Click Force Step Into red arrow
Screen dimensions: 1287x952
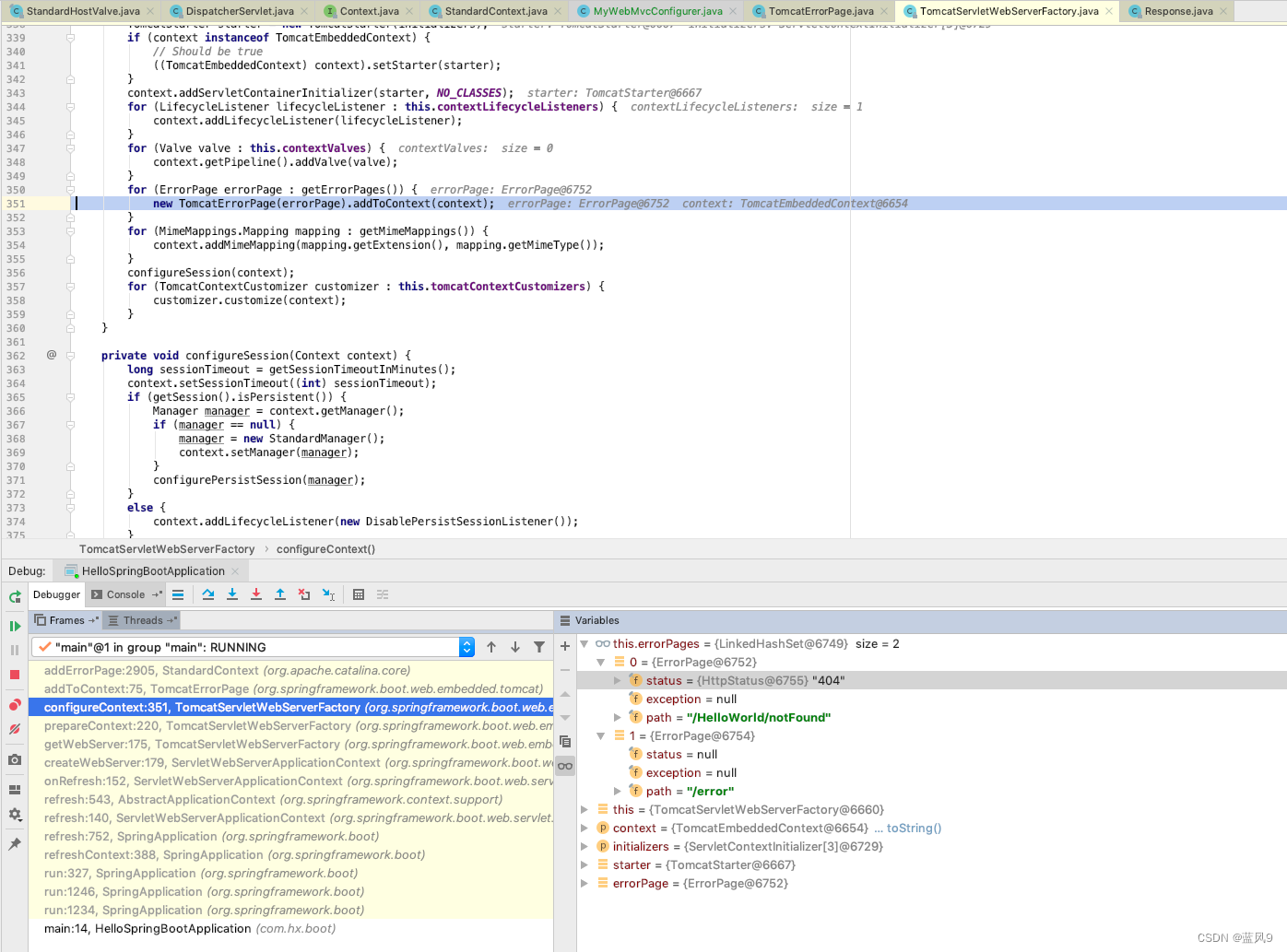click(x=256, y=594)
